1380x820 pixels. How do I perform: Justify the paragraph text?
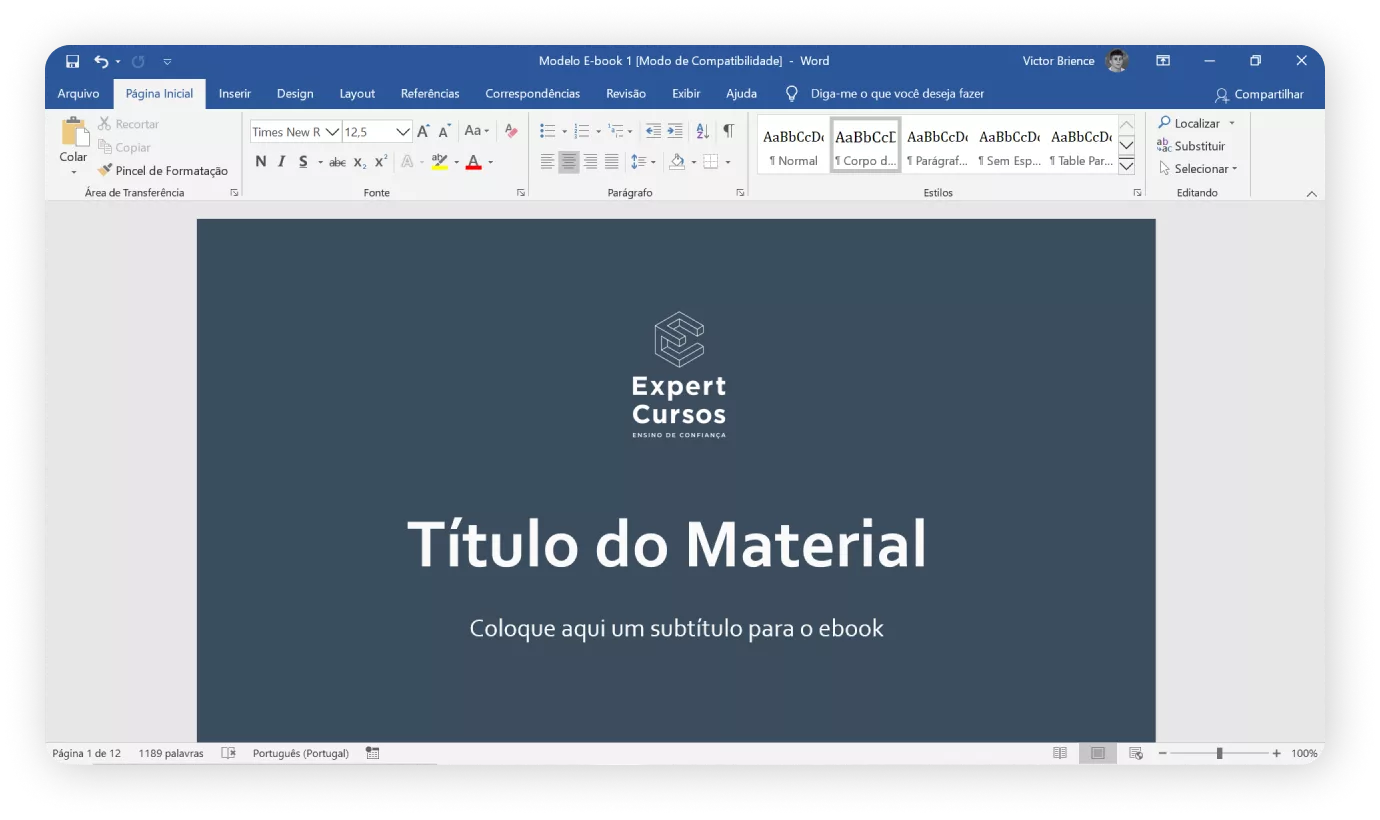pos(611,162)
